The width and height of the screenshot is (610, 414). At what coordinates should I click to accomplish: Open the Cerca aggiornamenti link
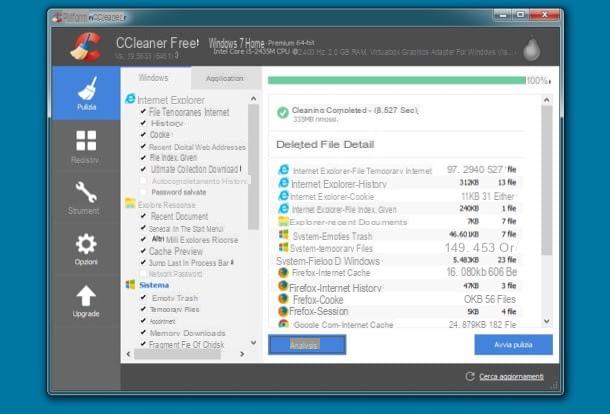(511, 376)
